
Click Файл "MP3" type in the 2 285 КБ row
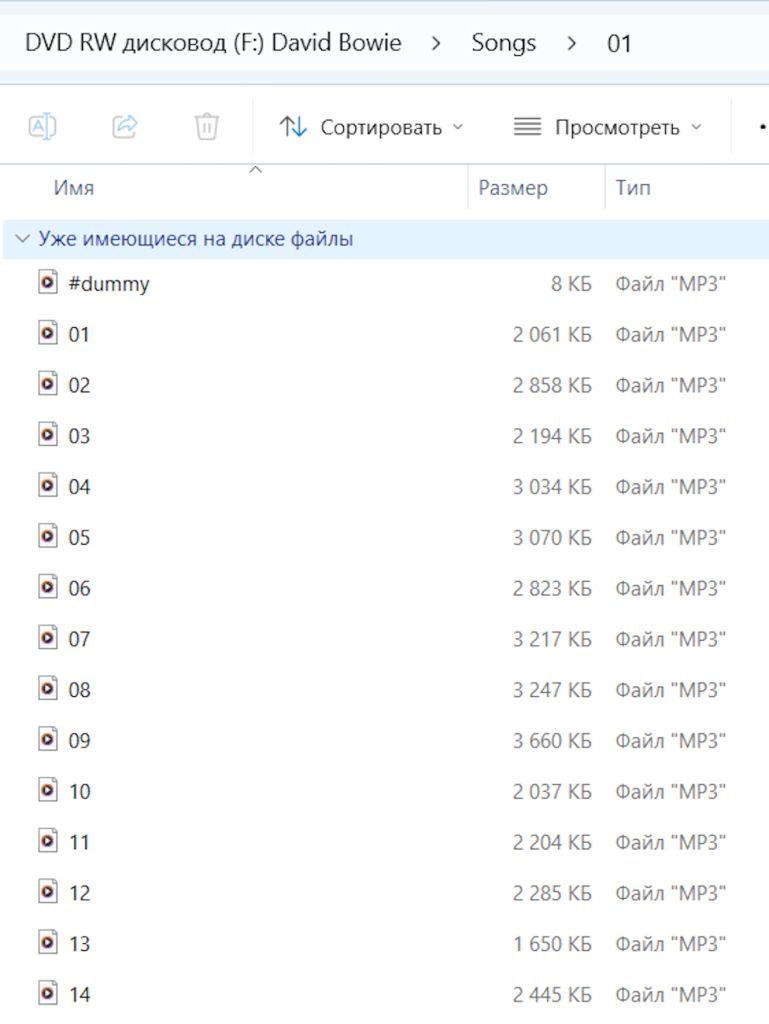(x=670, y=893)
